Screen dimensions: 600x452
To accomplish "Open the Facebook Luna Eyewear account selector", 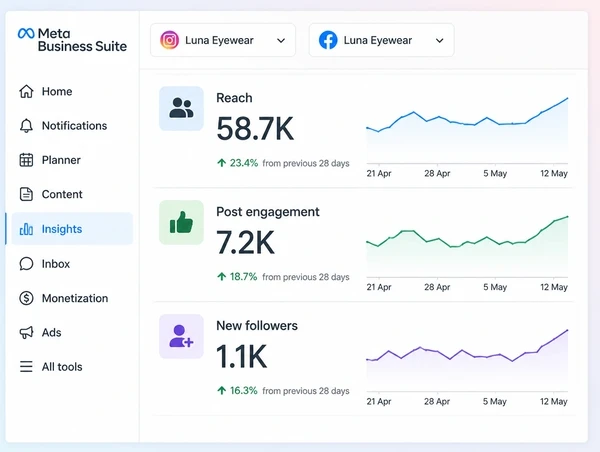I will pos(382,40).
